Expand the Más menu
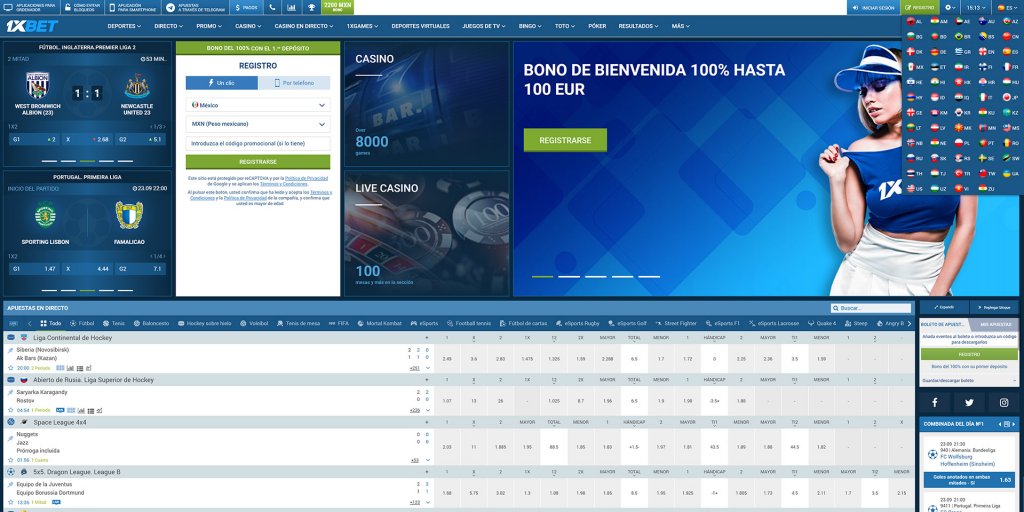Image resolution: width=1024 pixels, height=512 pixels. 680,26
